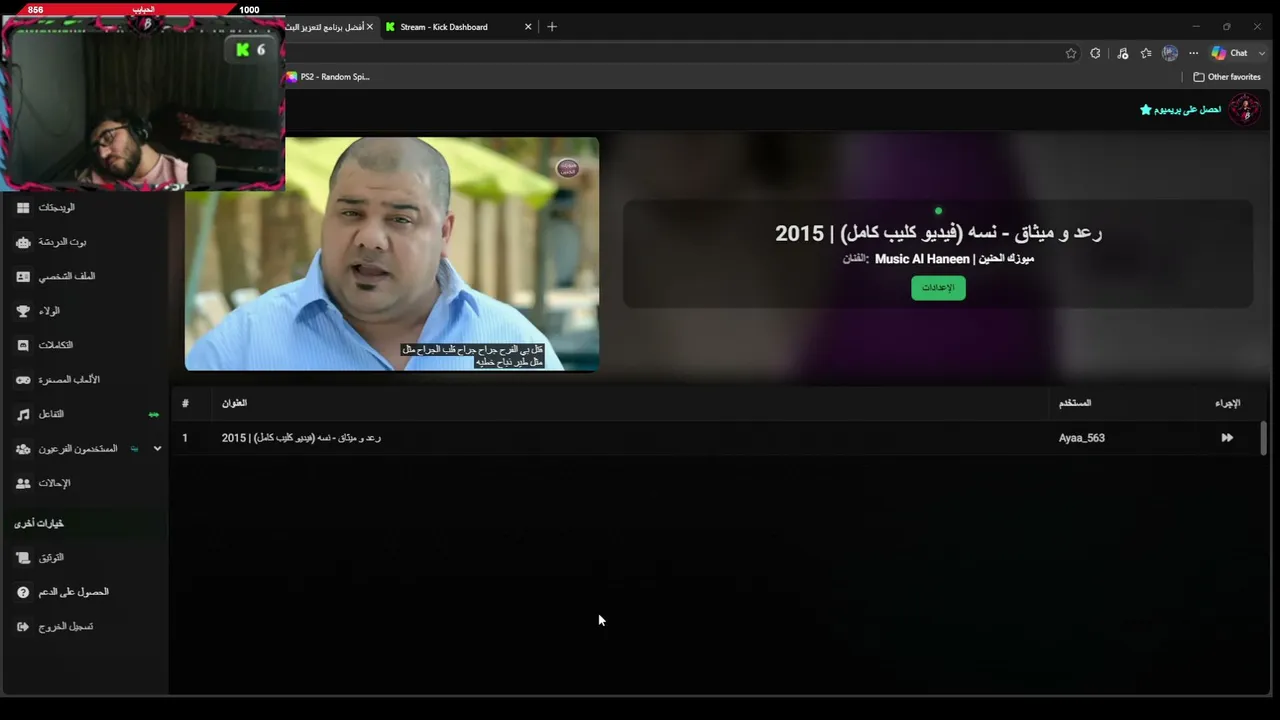
Task: Select the التكاملات sidebar menu label
Action: 55,345
